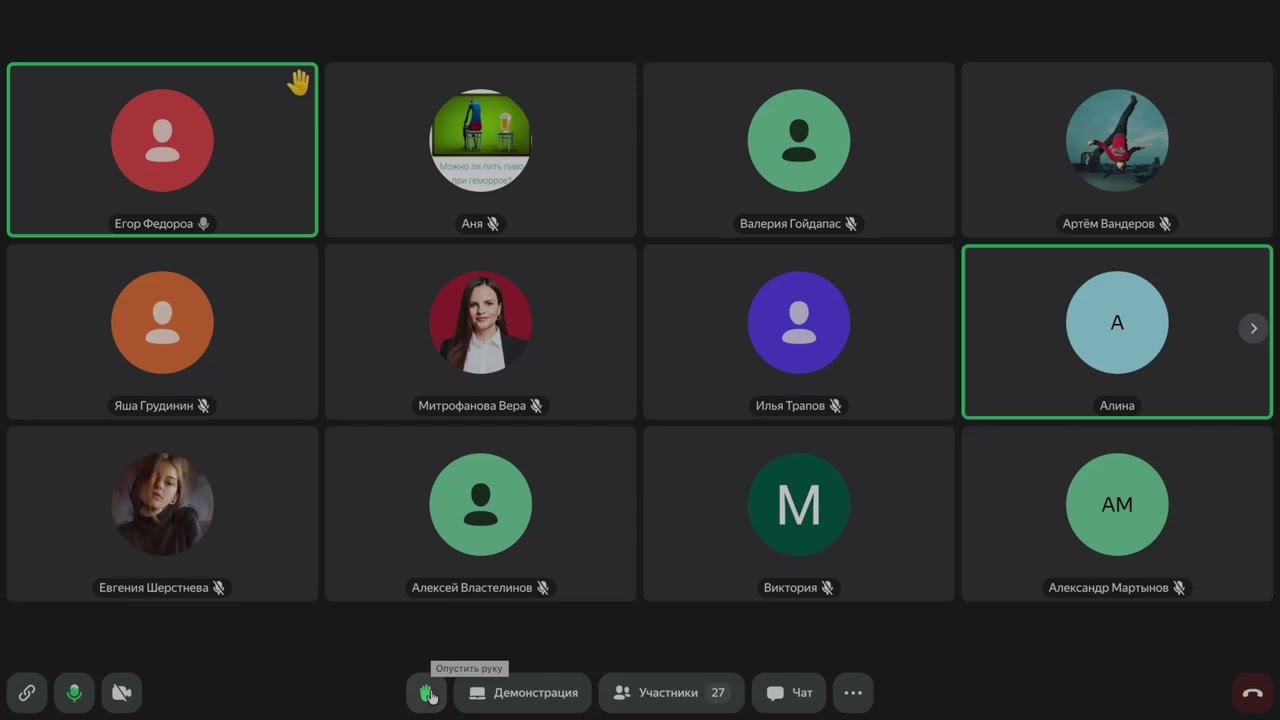Lower your raised hand
The image size is (1280, 720).
pyautogui.click(x=426, y=692)
